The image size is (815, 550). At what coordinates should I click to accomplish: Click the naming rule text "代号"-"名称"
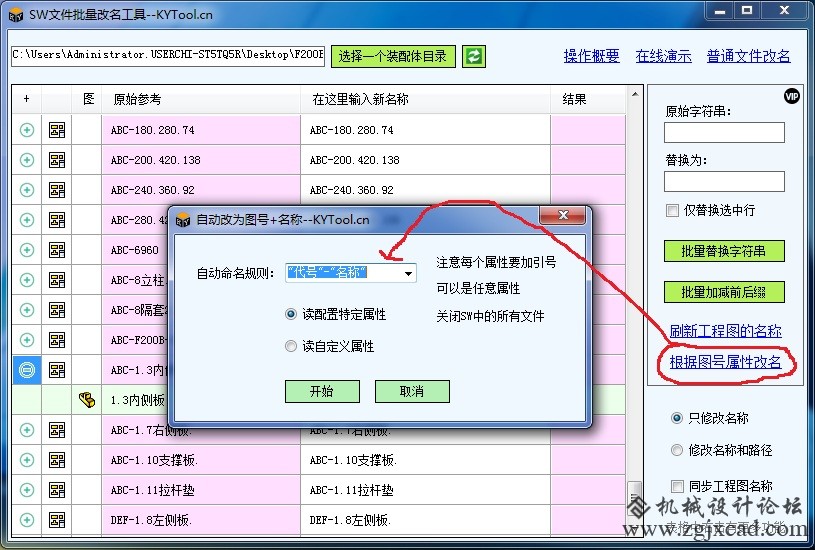coord(328,272)
